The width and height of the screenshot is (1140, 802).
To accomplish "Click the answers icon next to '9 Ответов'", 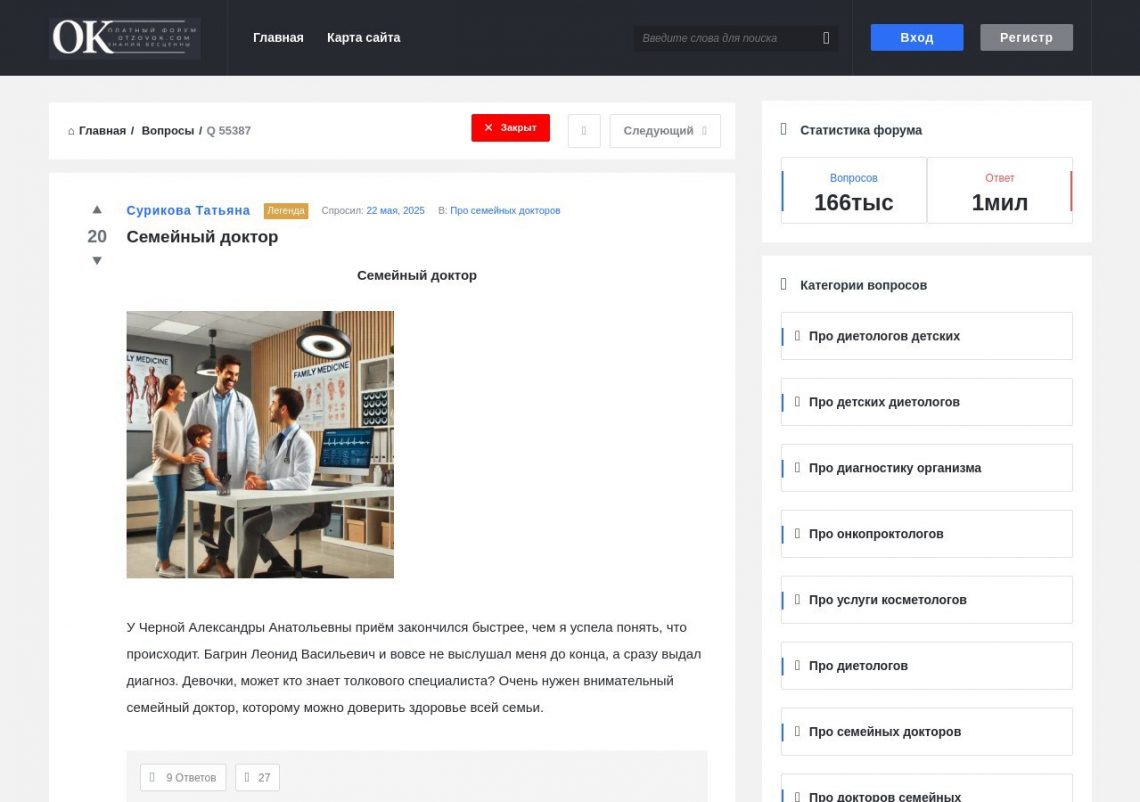I will 152,777.
